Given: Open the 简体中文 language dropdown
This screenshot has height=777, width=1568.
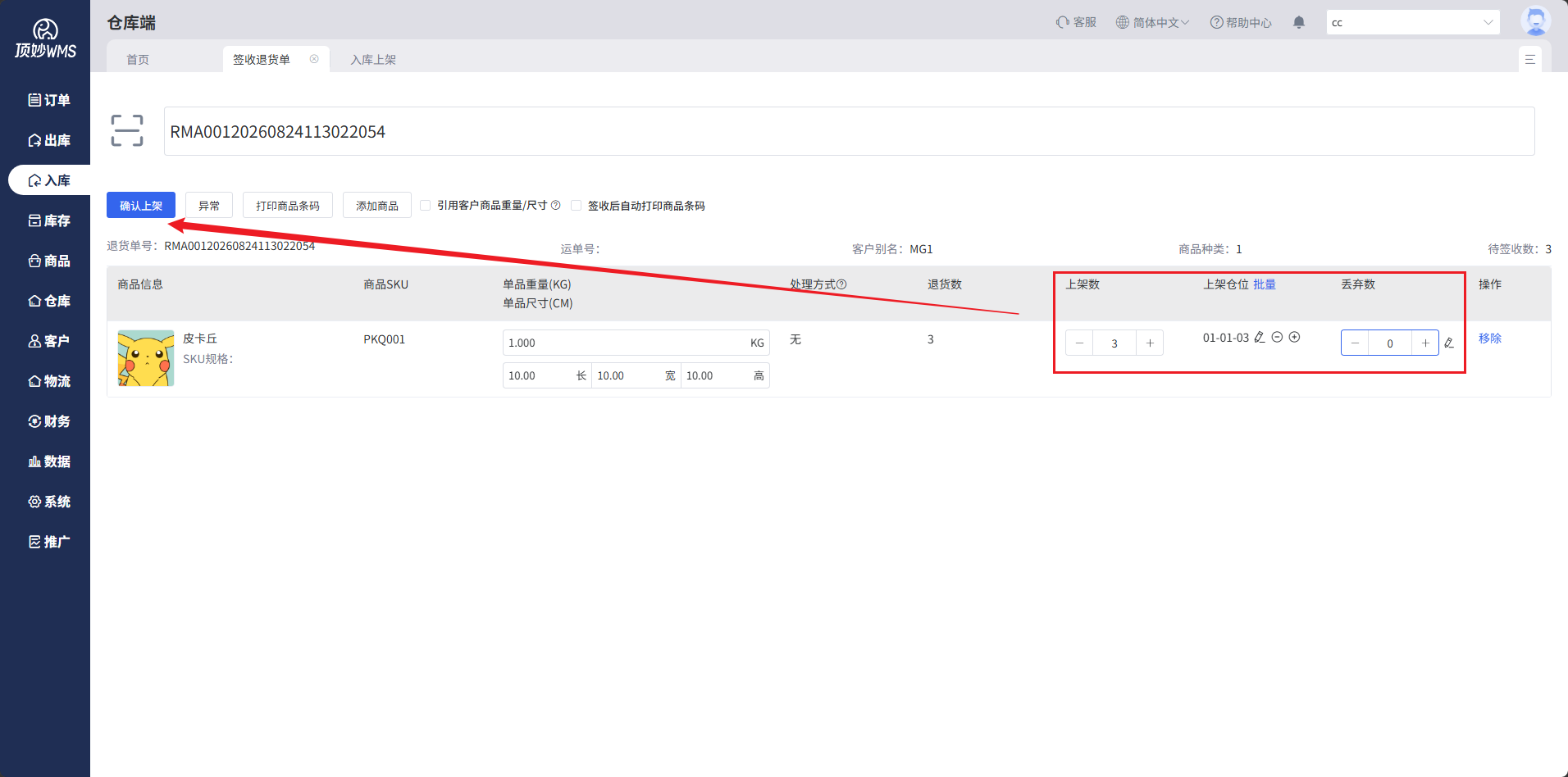Looking at the screenshot, I should [1152, 22].
